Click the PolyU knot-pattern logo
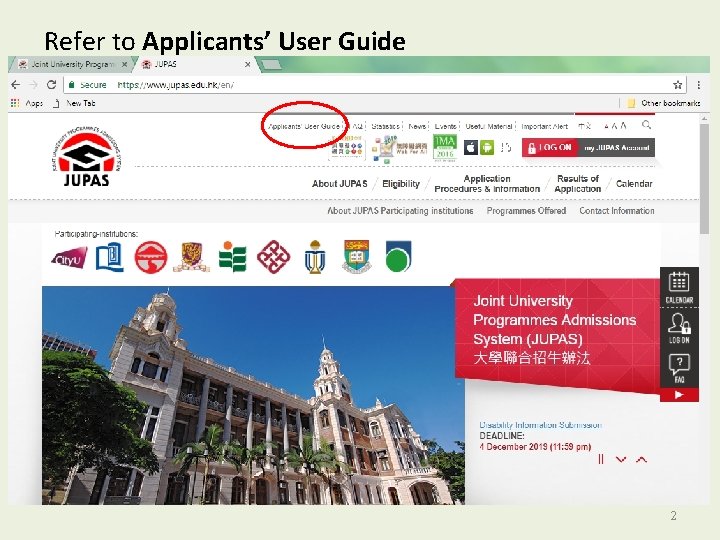The image size is (720, 540). click(x=273, y=257)
